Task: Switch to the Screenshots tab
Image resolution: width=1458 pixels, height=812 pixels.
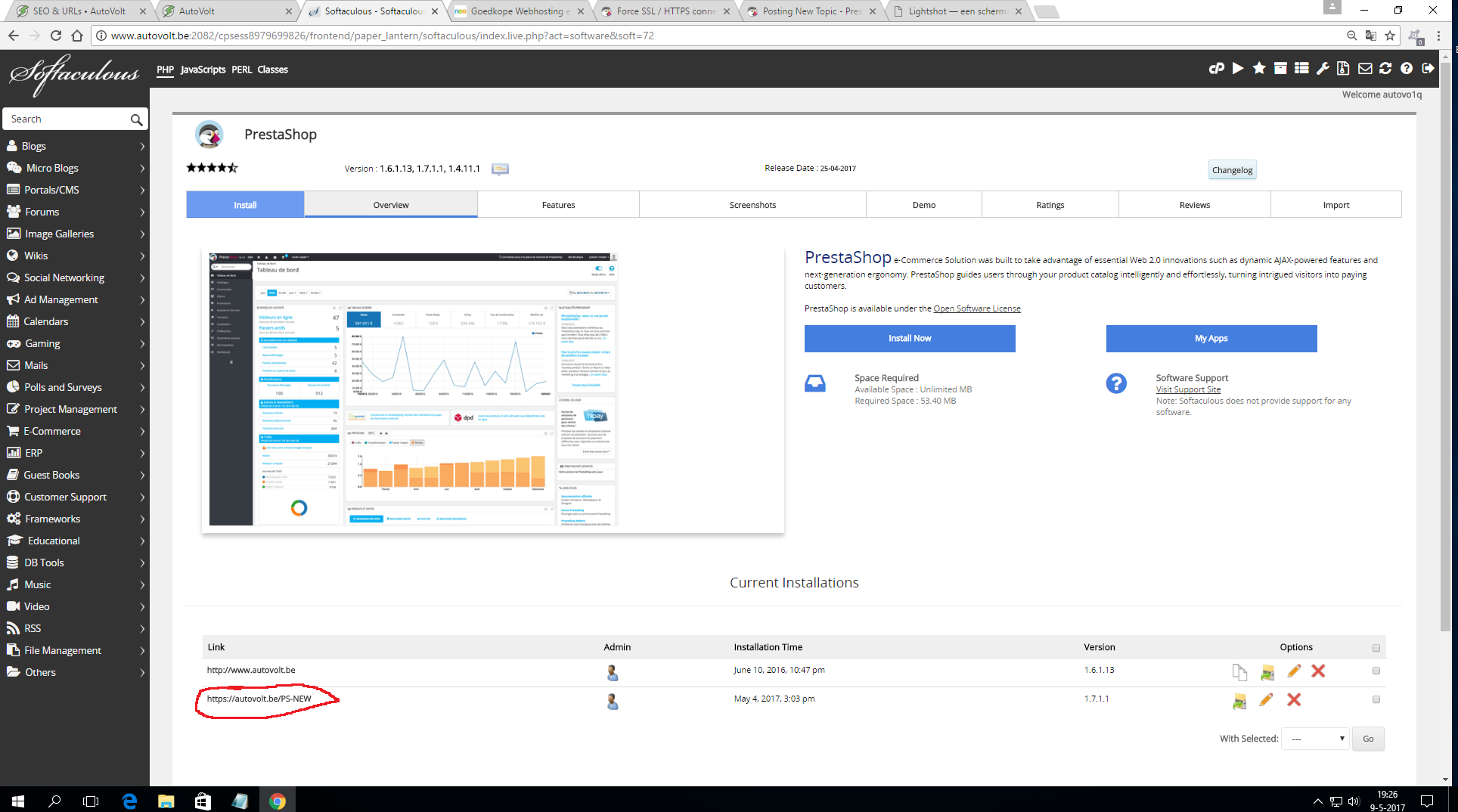Action: pos(752,205)
